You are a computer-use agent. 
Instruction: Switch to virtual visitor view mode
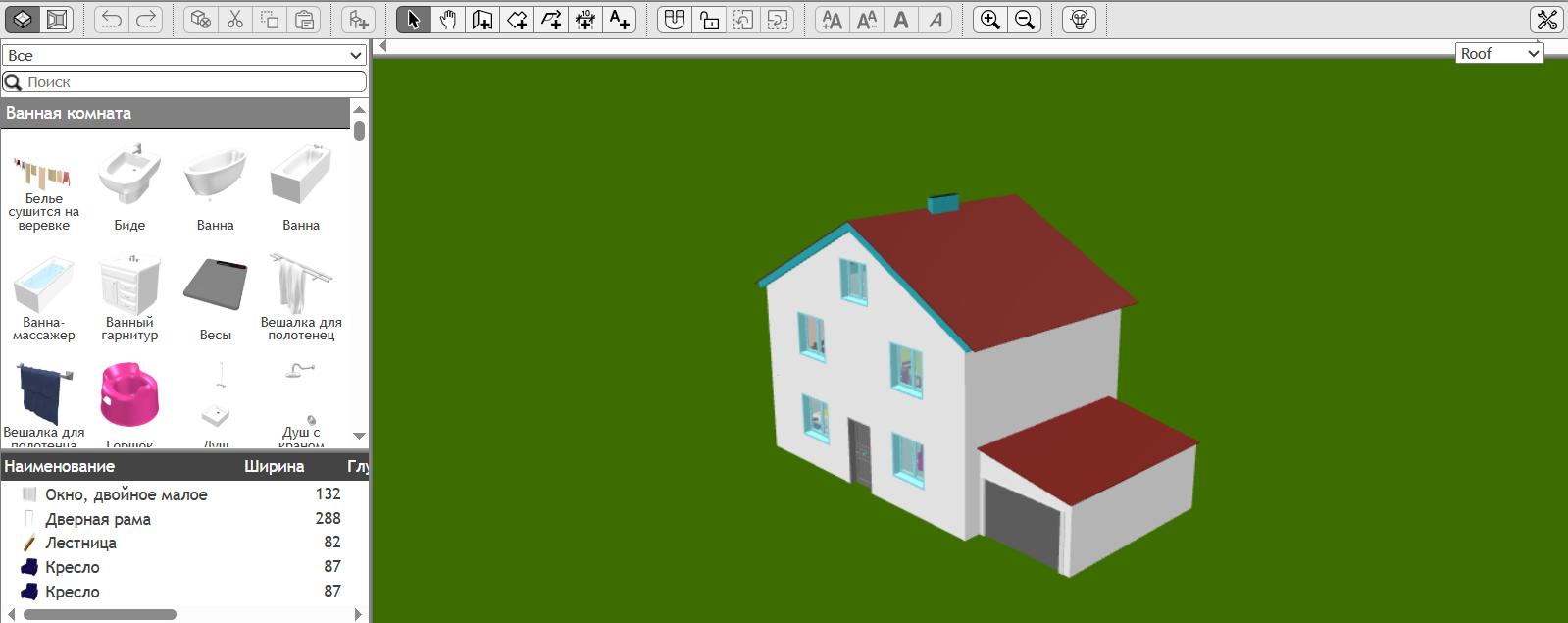point(57,20)
